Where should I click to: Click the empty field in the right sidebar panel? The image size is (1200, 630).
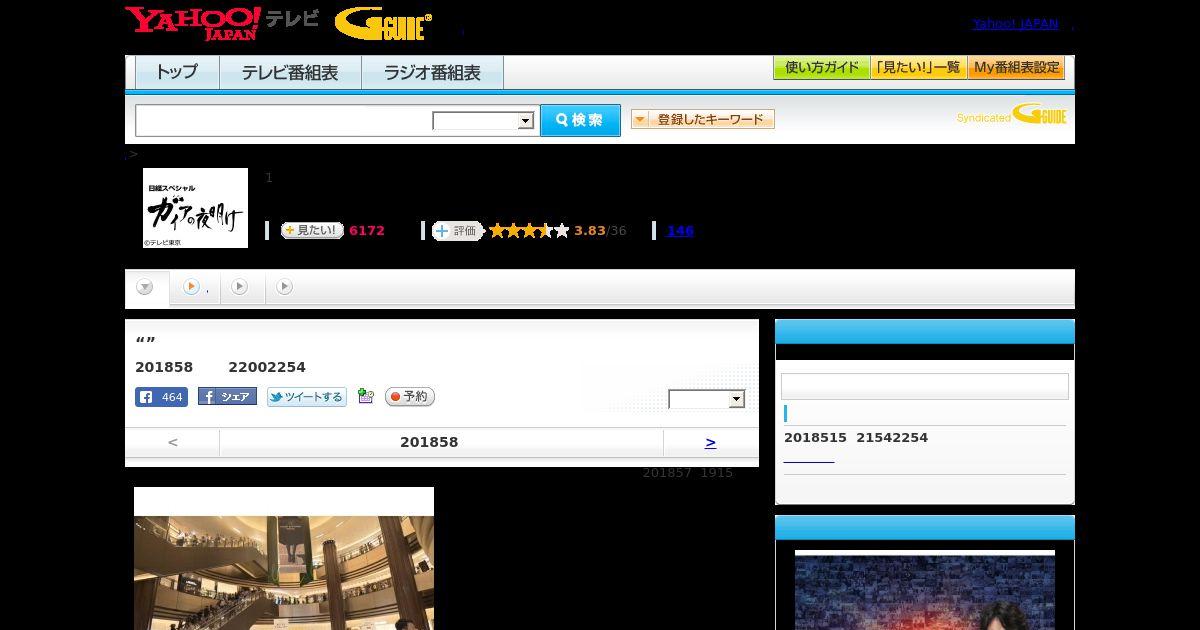(924, 387)
